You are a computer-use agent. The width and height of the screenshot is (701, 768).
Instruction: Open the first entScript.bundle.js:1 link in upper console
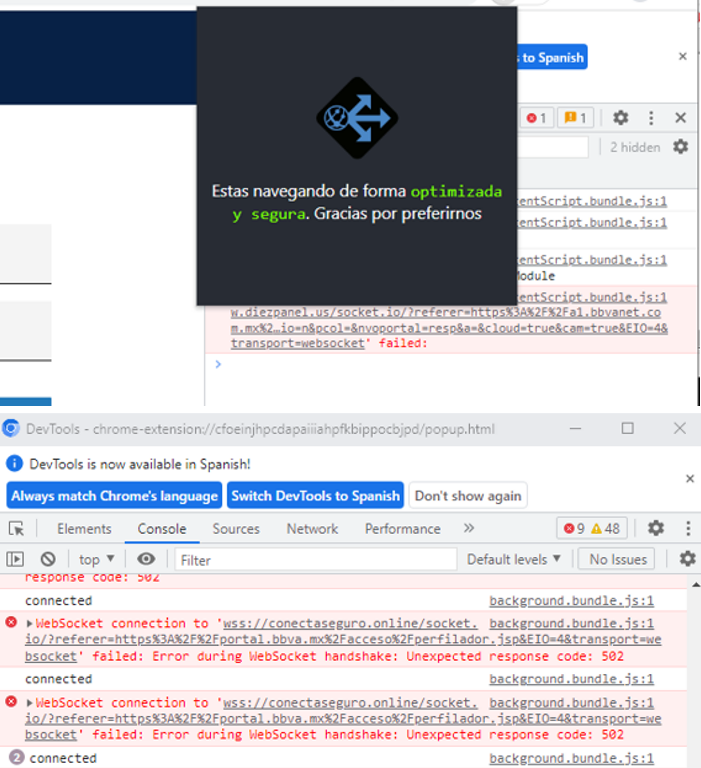click(592, 201)
